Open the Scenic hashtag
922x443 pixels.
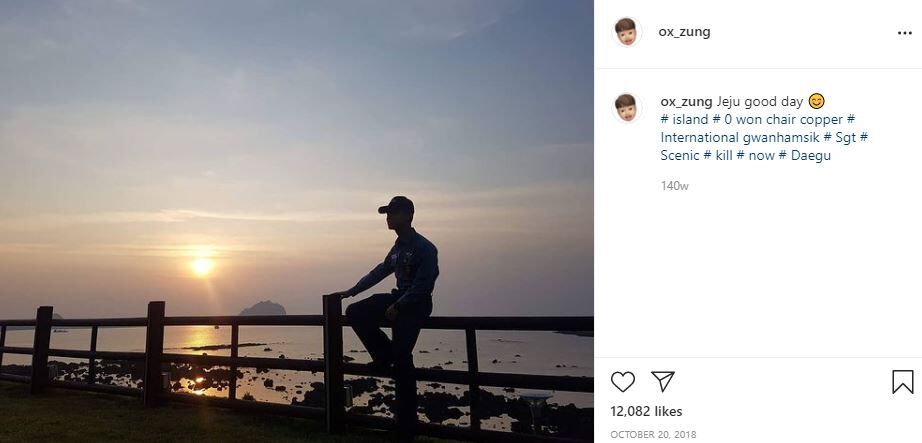tap(680, 156)
